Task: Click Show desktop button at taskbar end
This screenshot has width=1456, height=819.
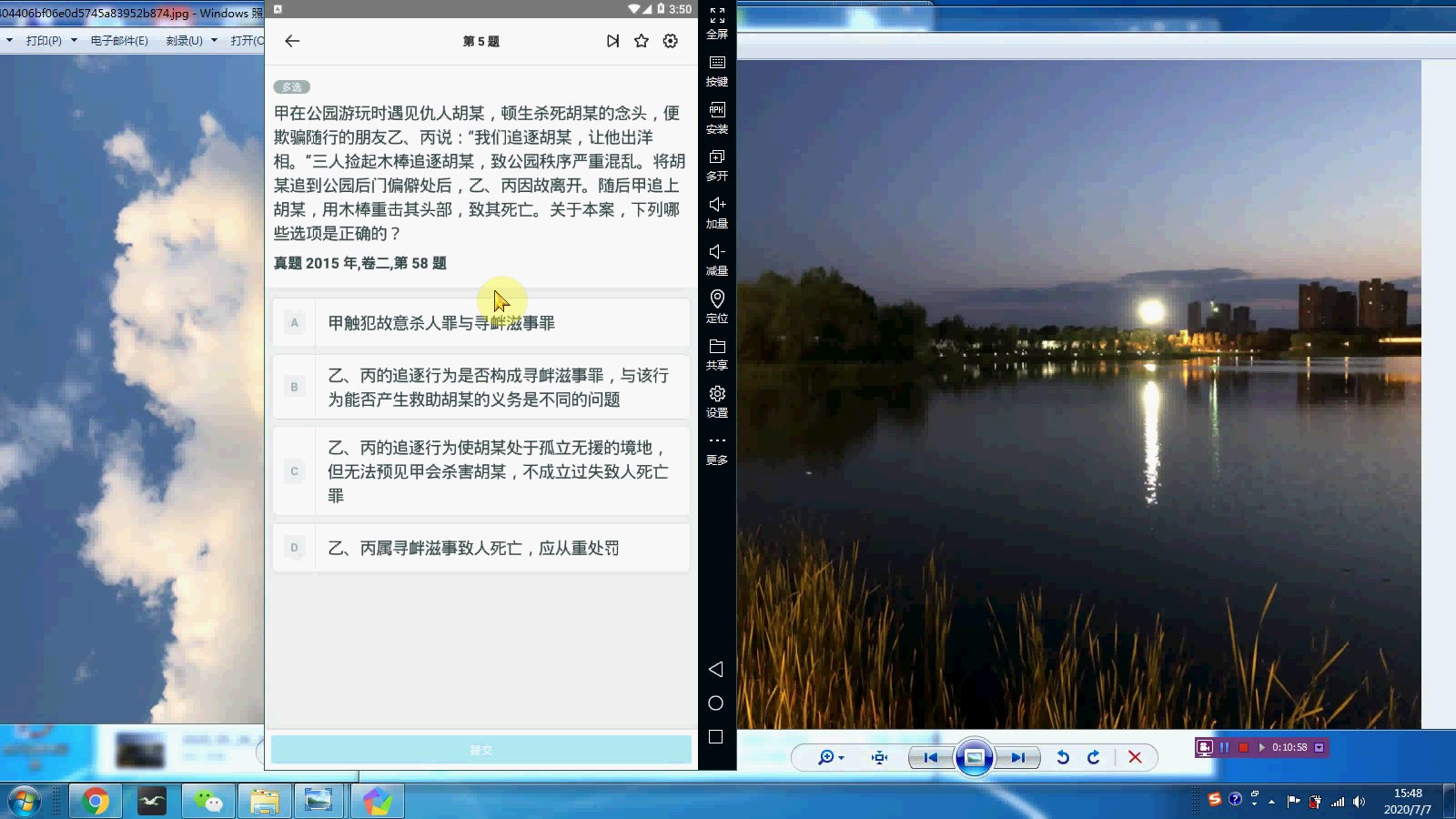Action: point(1449,802)
